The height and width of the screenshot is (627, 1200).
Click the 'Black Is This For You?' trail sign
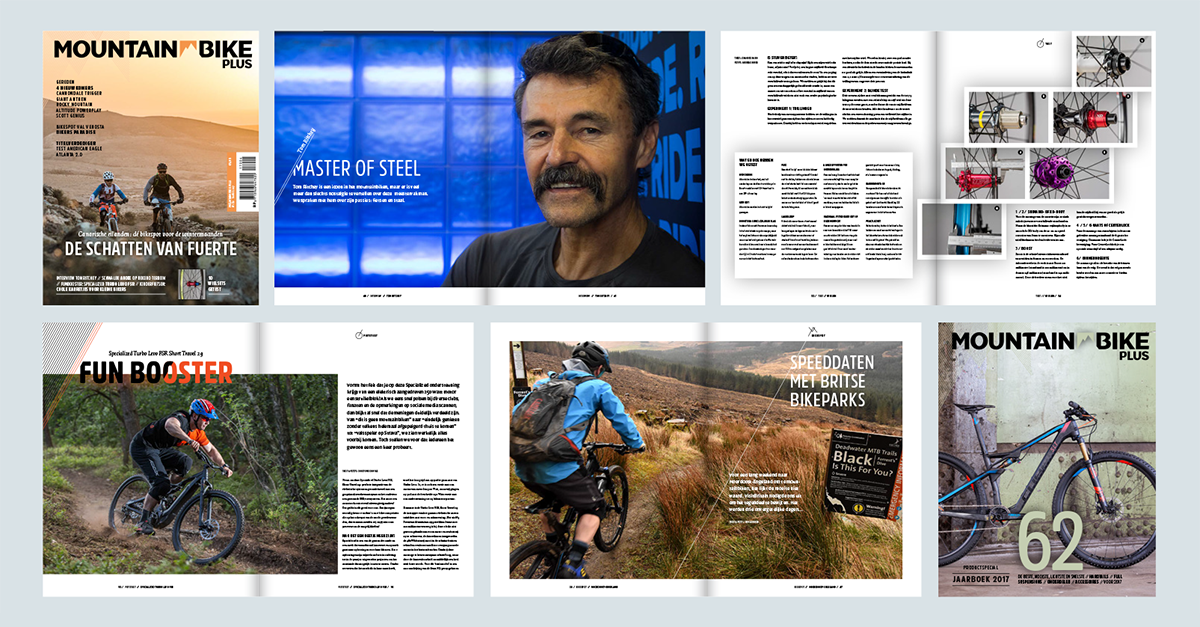click(866, 475)
